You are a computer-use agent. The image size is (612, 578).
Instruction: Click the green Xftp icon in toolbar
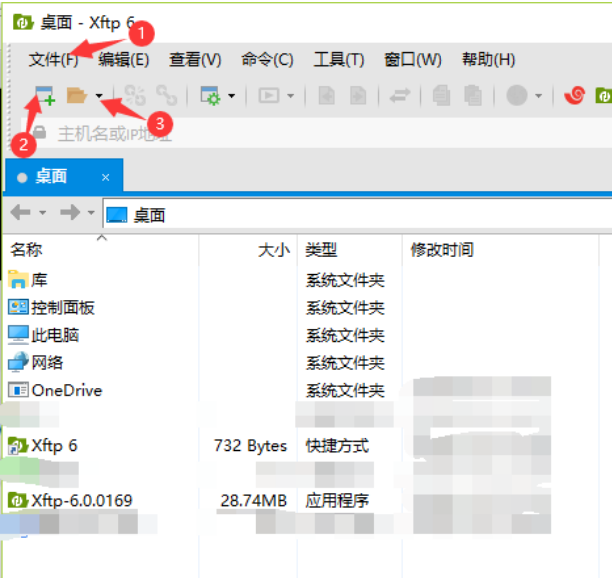(x=603, y=96)
